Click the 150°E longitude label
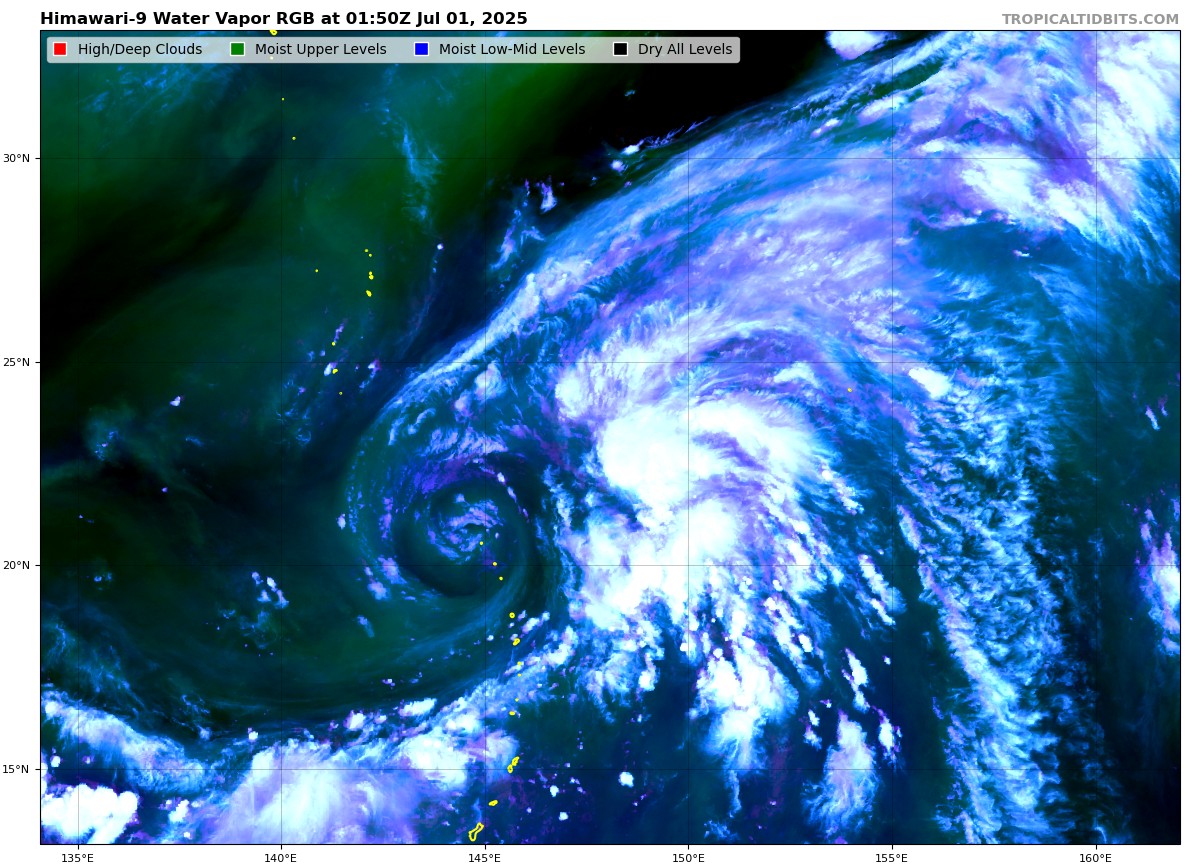 (x=688, y=857)
